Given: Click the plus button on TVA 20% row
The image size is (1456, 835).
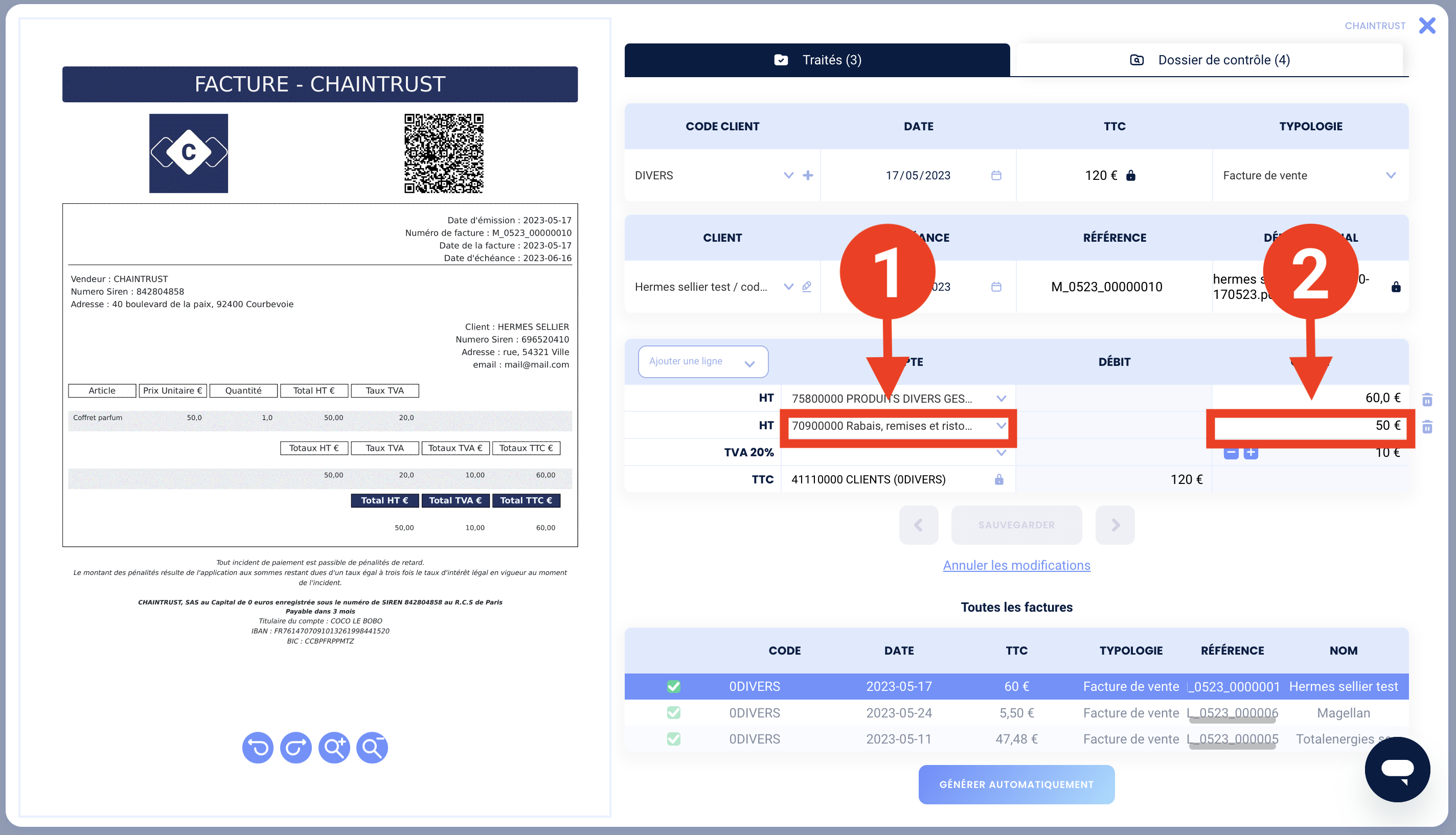Looking at the screenshot, I should pyautogui.click(x=1250, y=452).
